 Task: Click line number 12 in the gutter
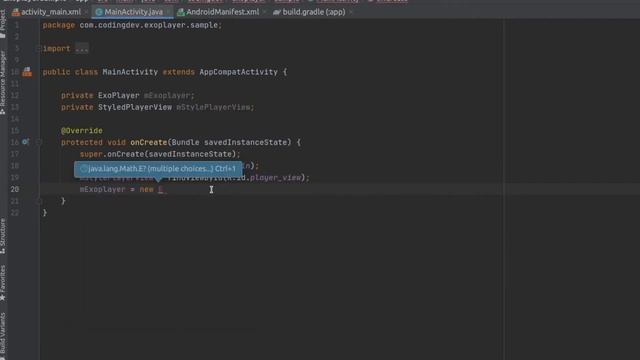15,96
